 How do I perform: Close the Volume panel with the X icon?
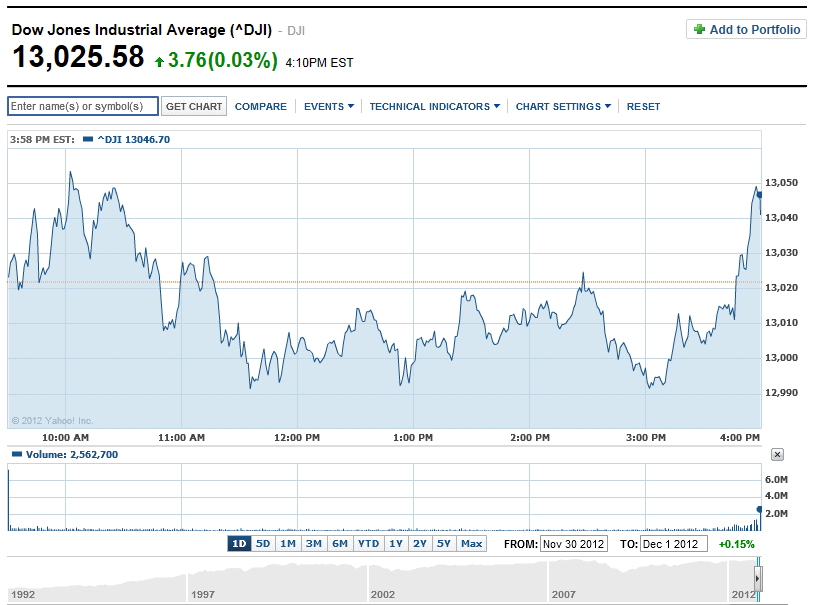[x=777, y=455]
